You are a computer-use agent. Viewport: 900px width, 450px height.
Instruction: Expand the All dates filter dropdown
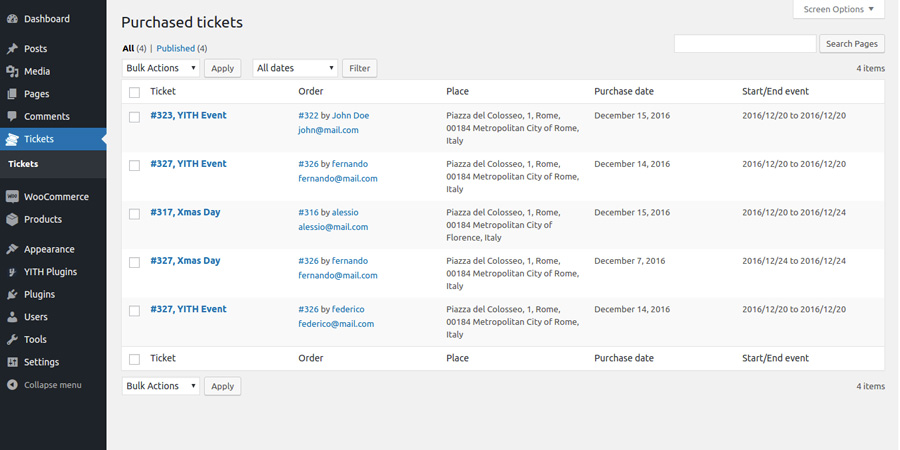pyautogui.click(x=295, y=68)
